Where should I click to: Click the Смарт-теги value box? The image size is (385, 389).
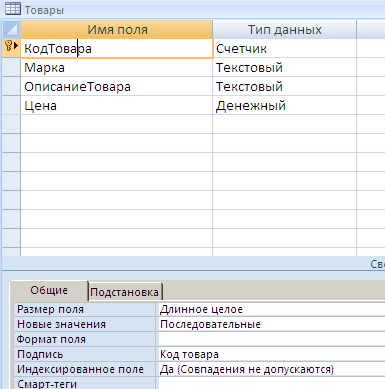(x=272, y=383)
